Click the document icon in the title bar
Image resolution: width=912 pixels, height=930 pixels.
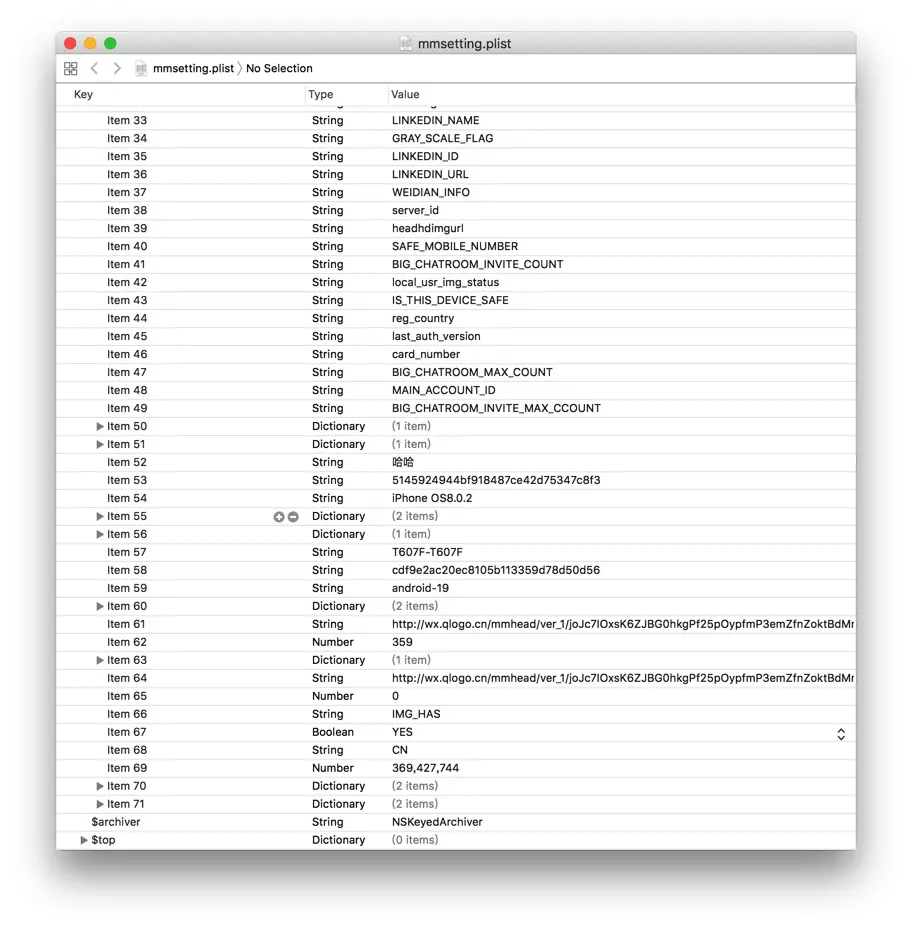click(406, 43)
